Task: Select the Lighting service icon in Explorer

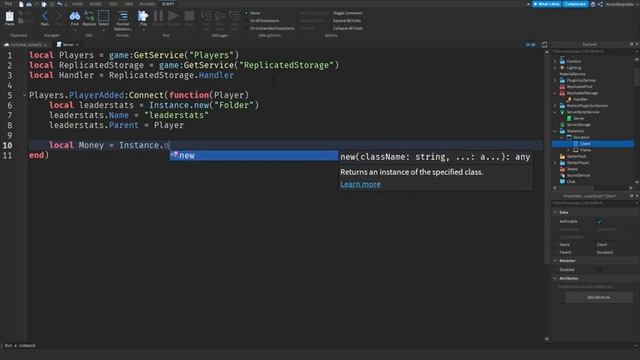Action: pyautogui.click(x=562, y=68)
